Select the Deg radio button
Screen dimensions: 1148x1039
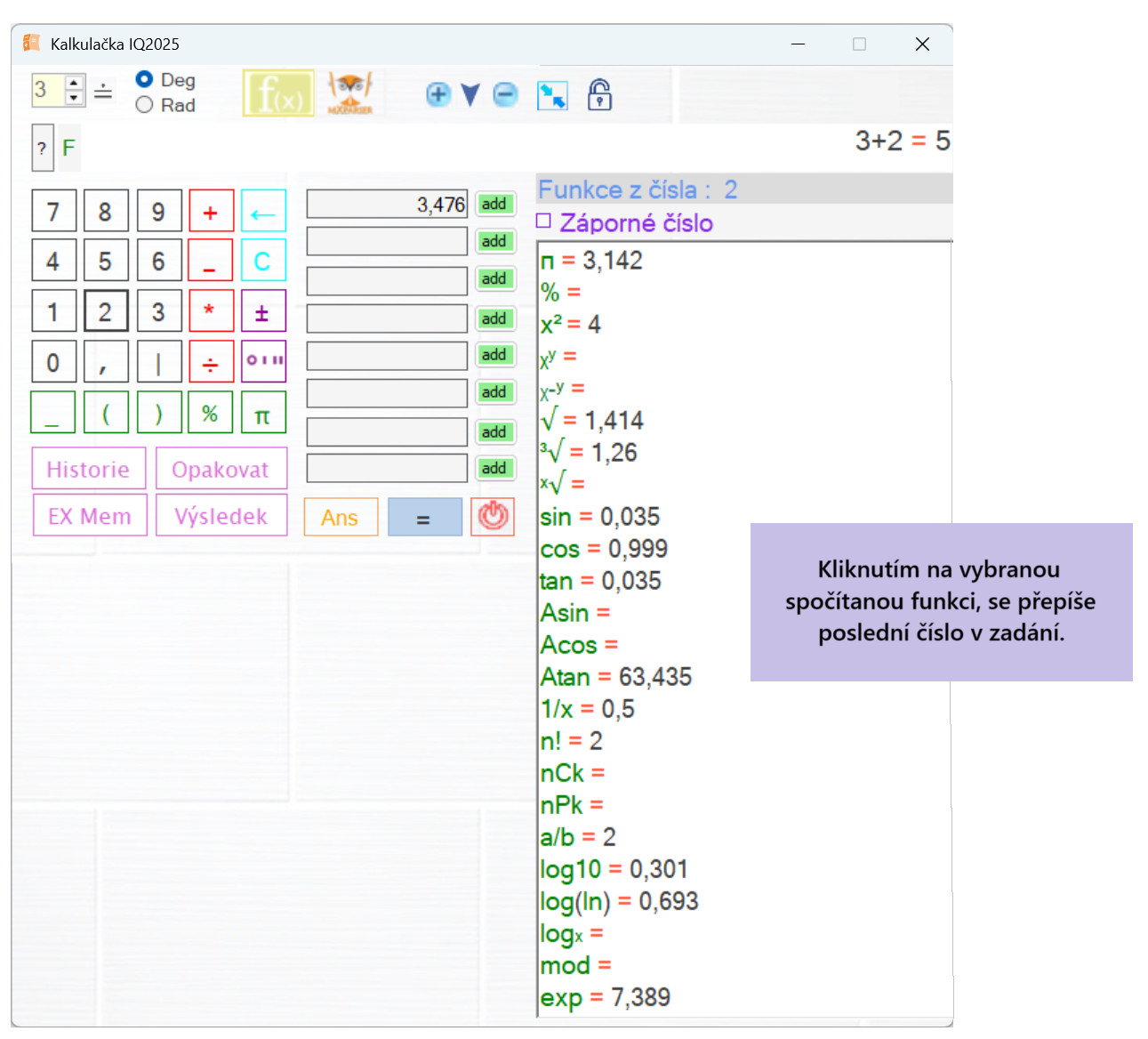144,79
